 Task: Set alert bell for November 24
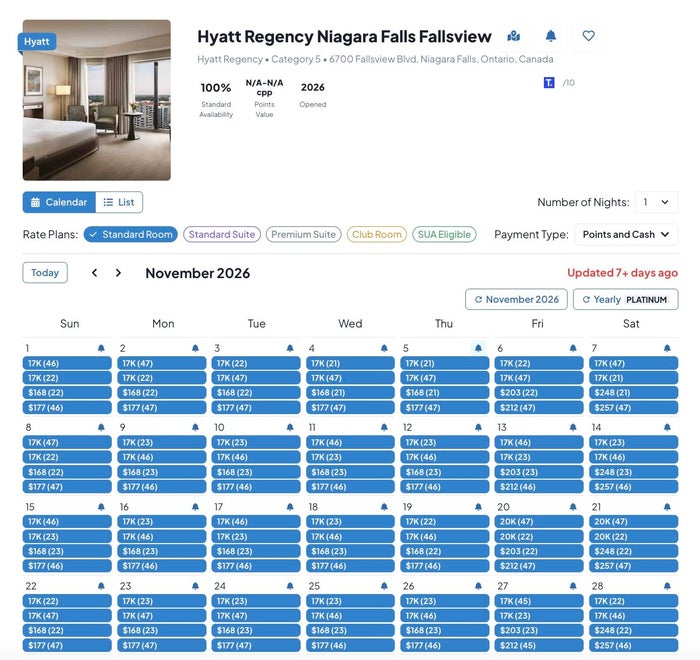pos(290,586)
